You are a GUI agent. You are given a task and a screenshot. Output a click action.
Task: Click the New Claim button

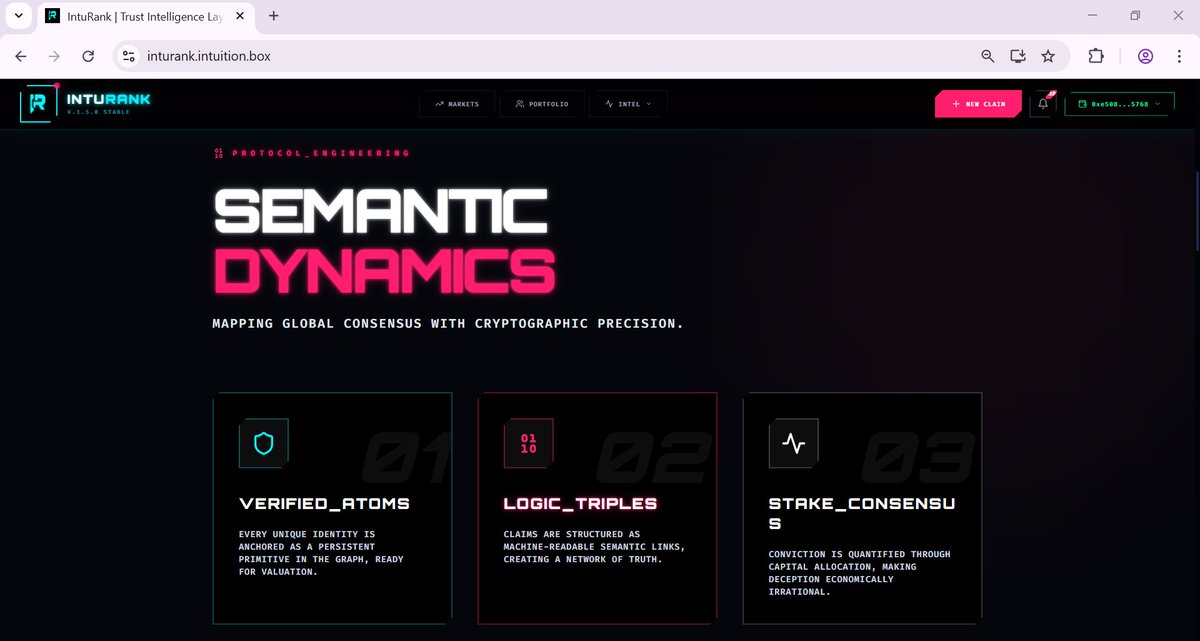click(x=978, y=104)
